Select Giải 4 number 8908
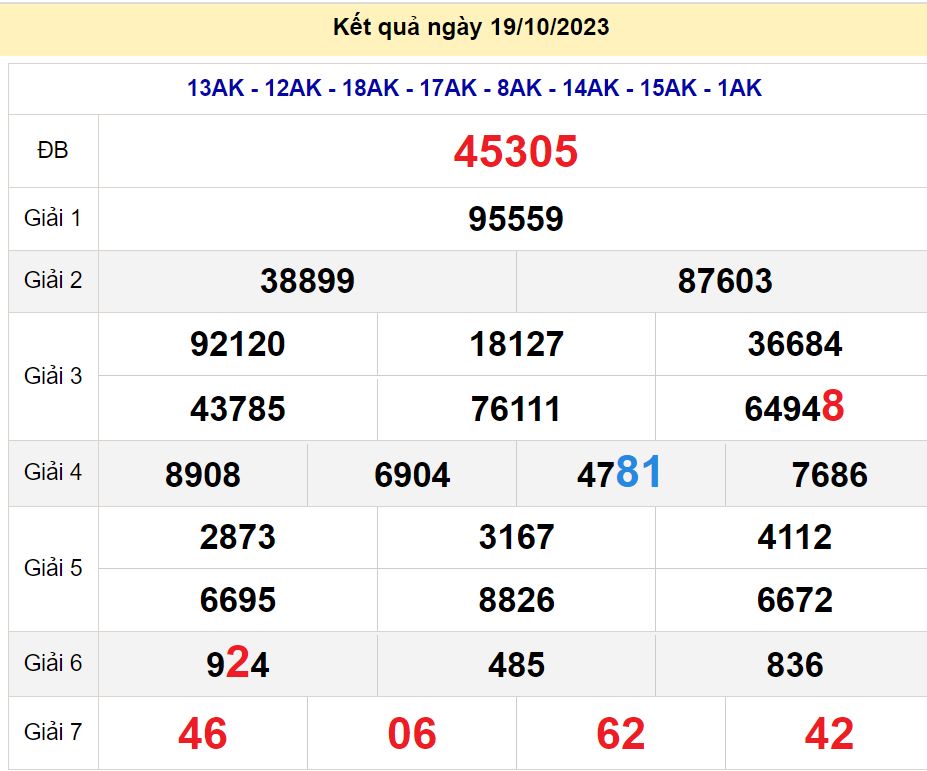 [202, 474]
